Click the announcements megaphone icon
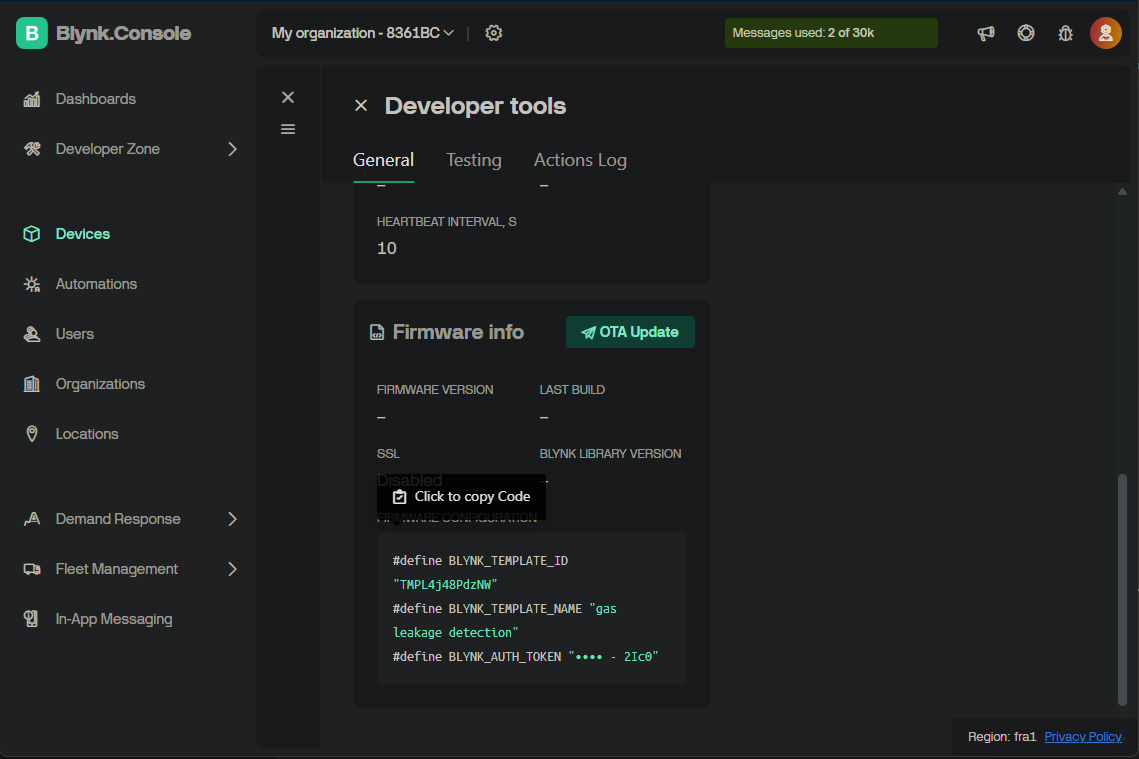 tap(986, 33)
